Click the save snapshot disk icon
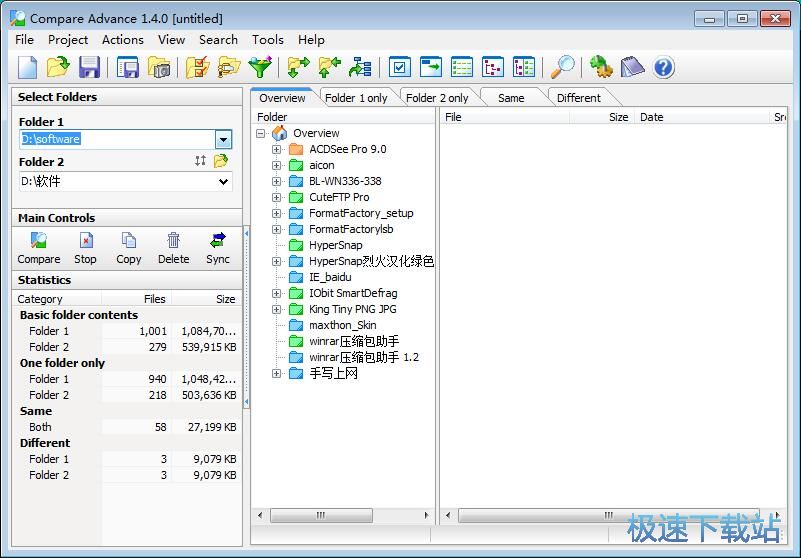Image resolution: width=801 pixels, height=558 pixels. pyautogui.click(x=128, y=67)
